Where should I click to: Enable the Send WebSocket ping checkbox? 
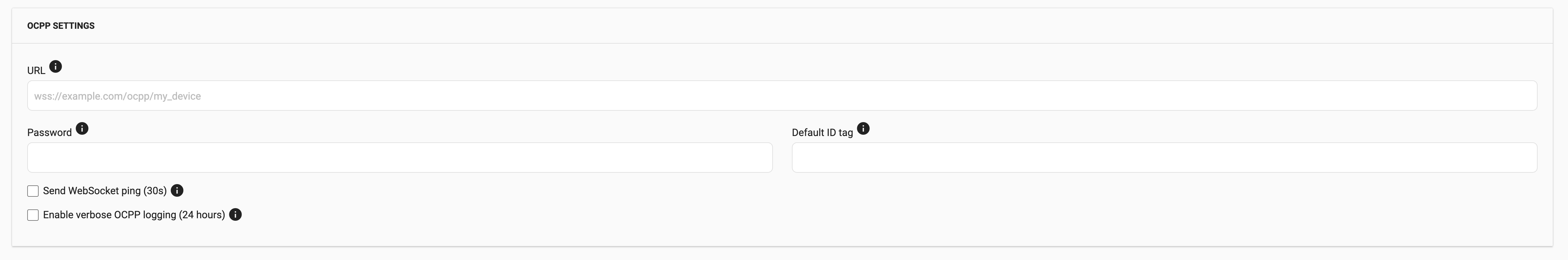coord(33,191)
